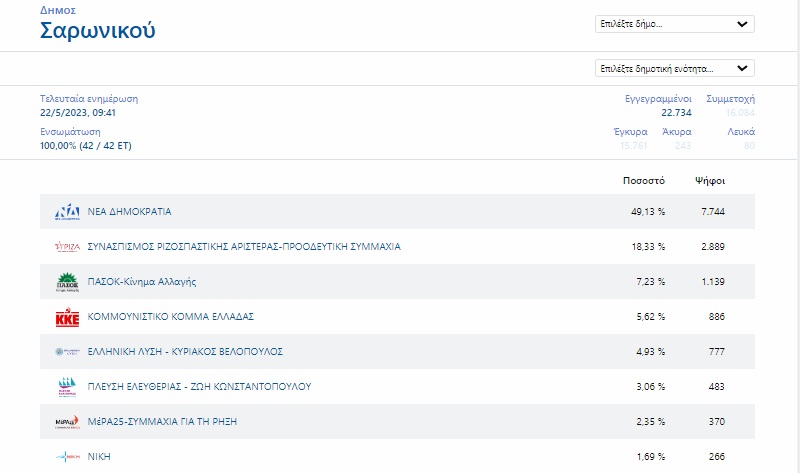This screenshot has width=800, height=473.
Task: Select ΜέΡΑ25-ΣΥΜΜΑΧΙΑ ΓΙΑ ΤΗ ΡΗΞΗ name
Action: click(162, 422)
